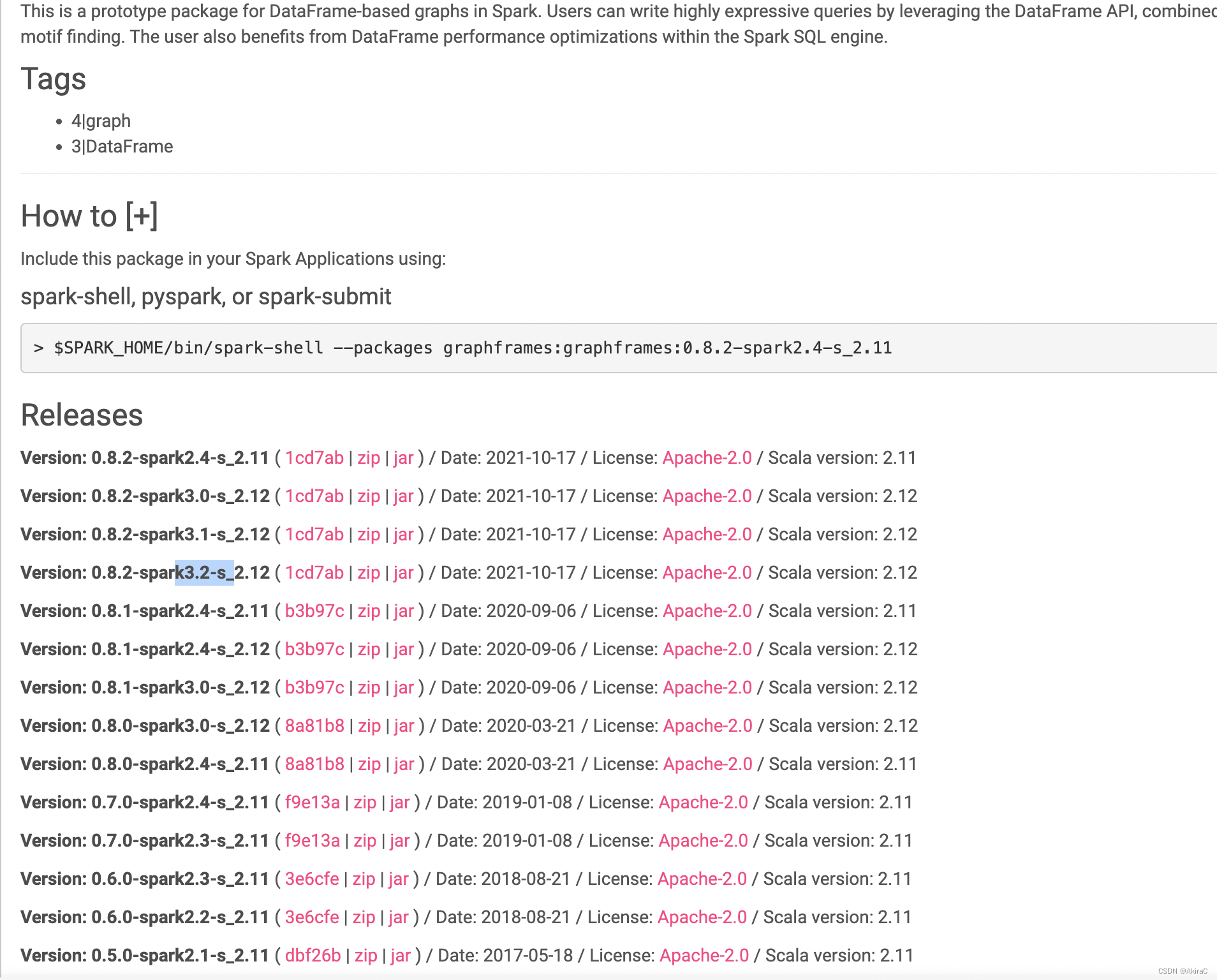
Task: Download zip for 0.8.1-spark3.0-s_2.12
Action: pos(369,688)
